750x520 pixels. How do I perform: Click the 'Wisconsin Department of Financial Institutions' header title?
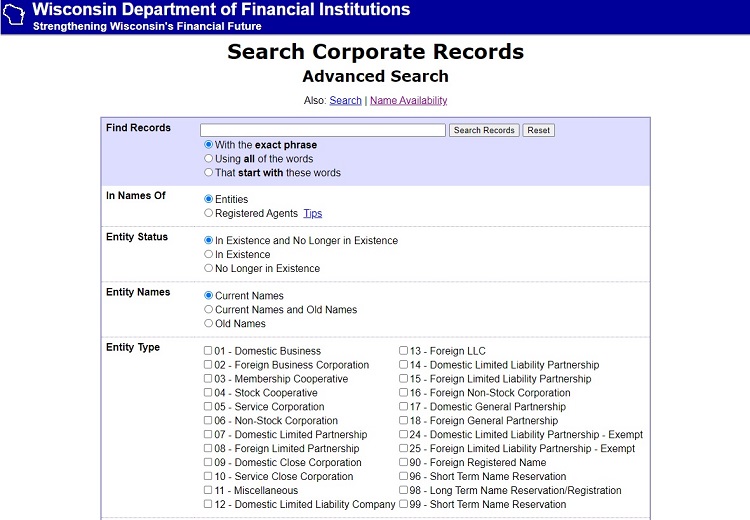221,10
